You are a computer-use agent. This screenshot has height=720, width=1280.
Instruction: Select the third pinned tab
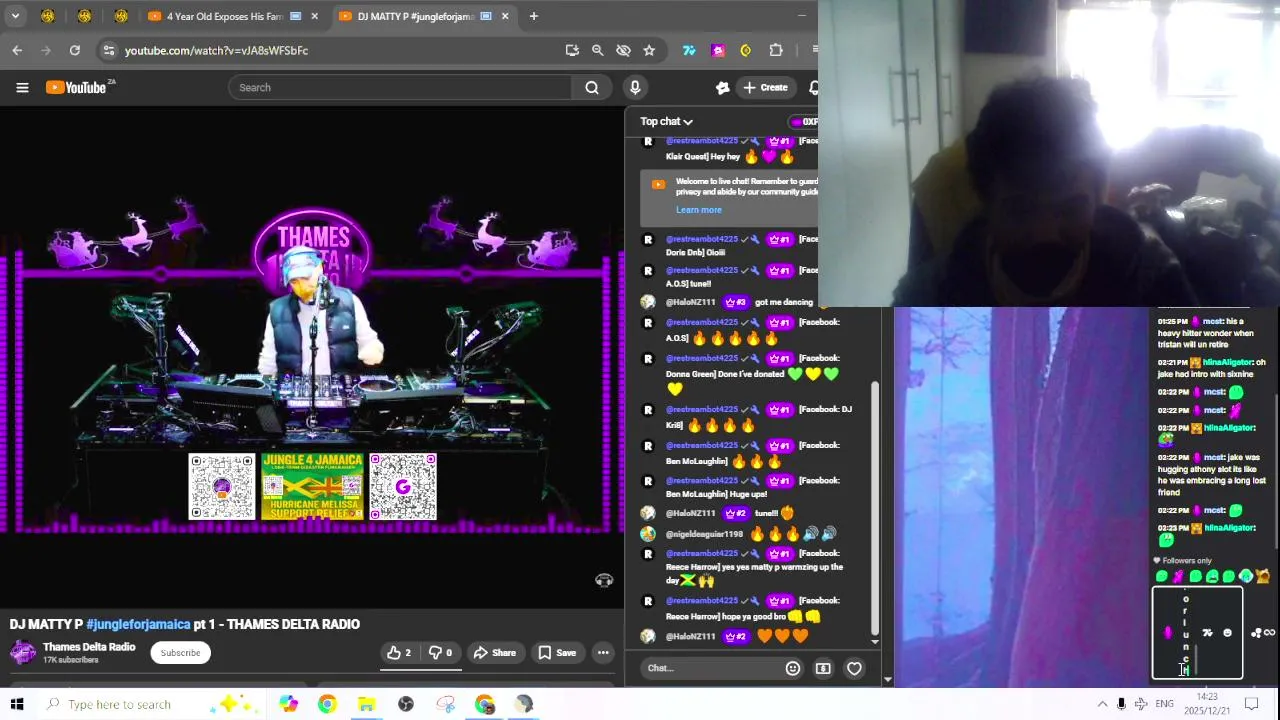click(x=121, y=16)
